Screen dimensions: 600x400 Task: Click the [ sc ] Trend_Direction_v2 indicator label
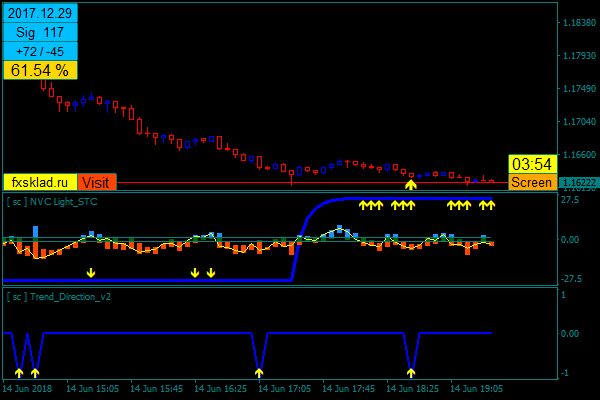point(59,297)
